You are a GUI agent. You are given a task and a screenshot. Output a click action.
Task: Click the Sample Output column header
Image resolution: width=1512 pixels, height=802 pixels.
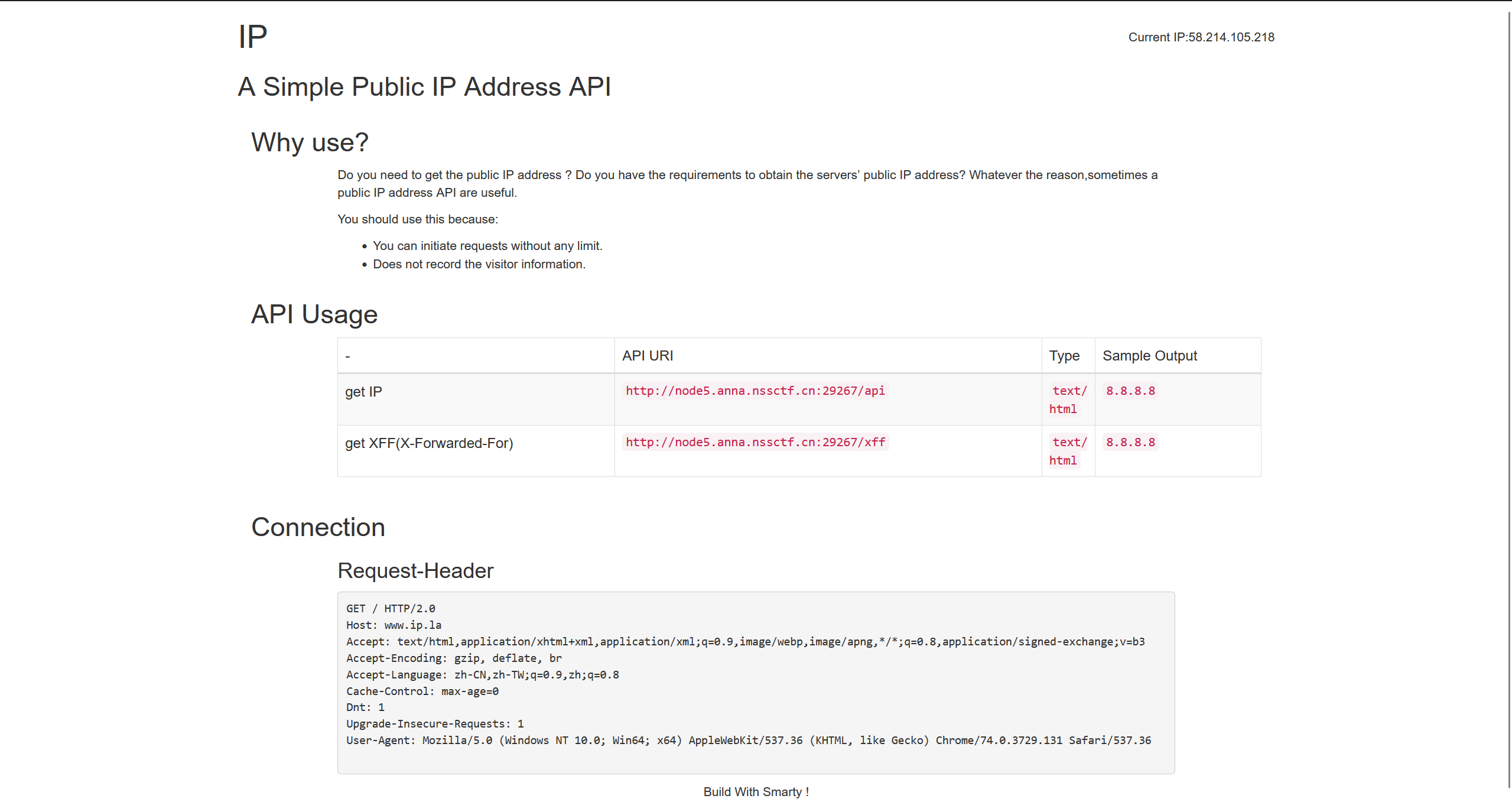pos(1149,356)
